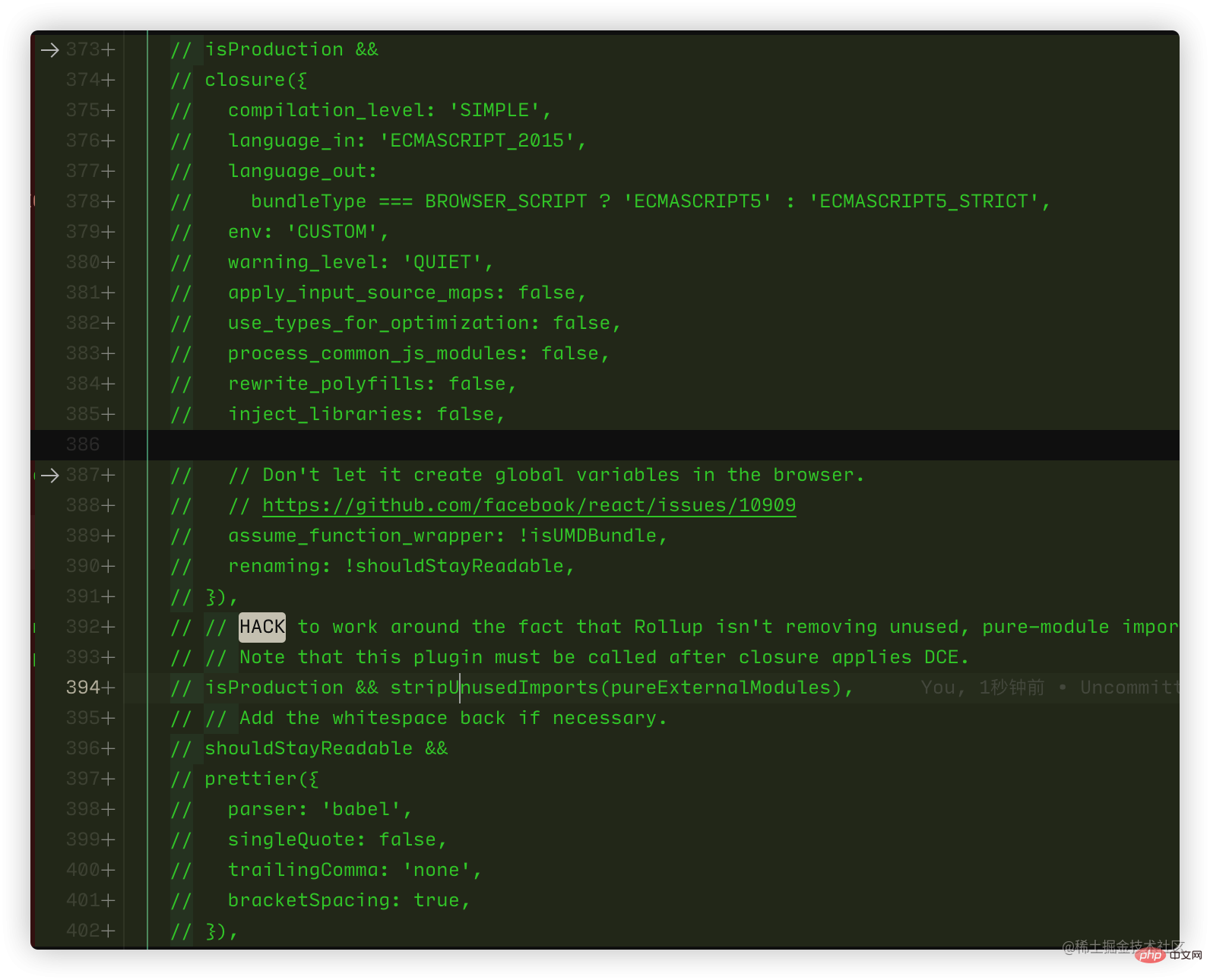Click the pureExternalModules argument
This screenshot has height=980, width=1210.
(721, 688)
